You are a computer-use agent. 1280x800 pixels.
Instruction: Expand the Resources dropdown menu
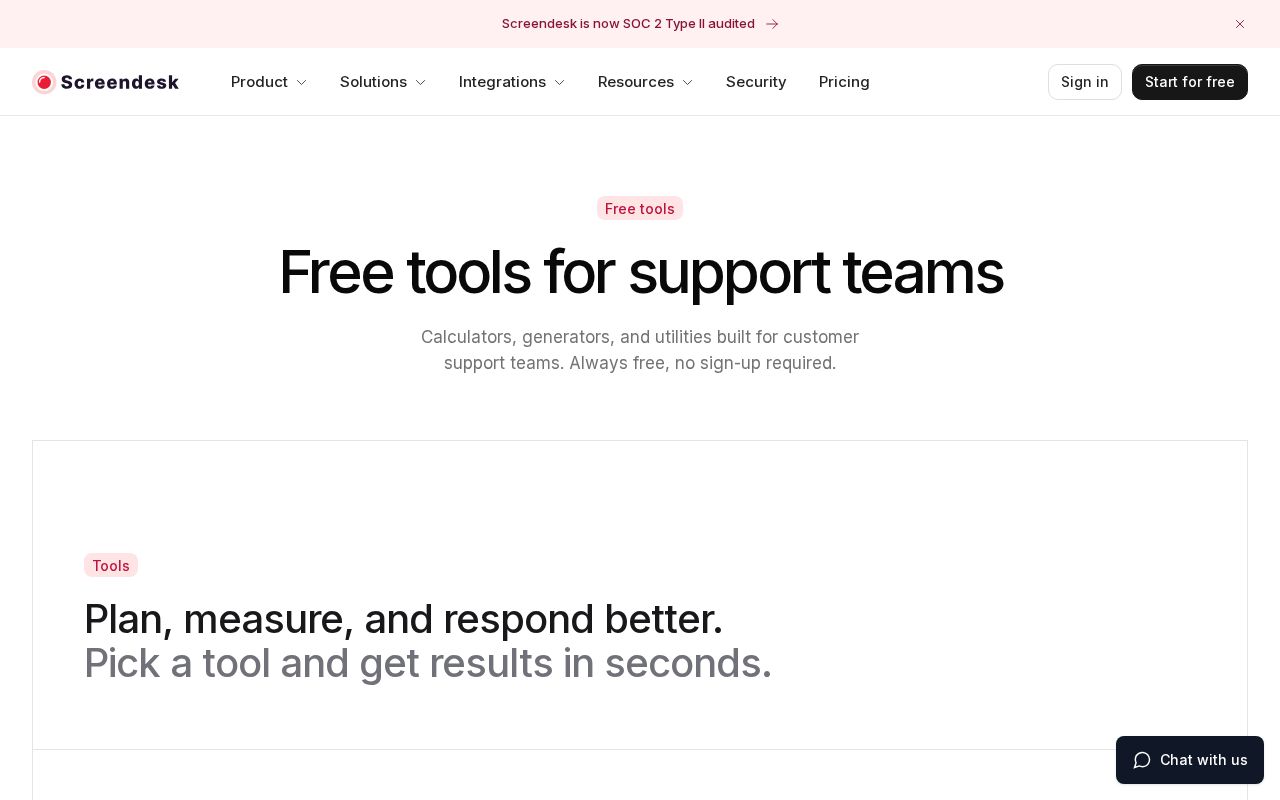tap(645, 82)
